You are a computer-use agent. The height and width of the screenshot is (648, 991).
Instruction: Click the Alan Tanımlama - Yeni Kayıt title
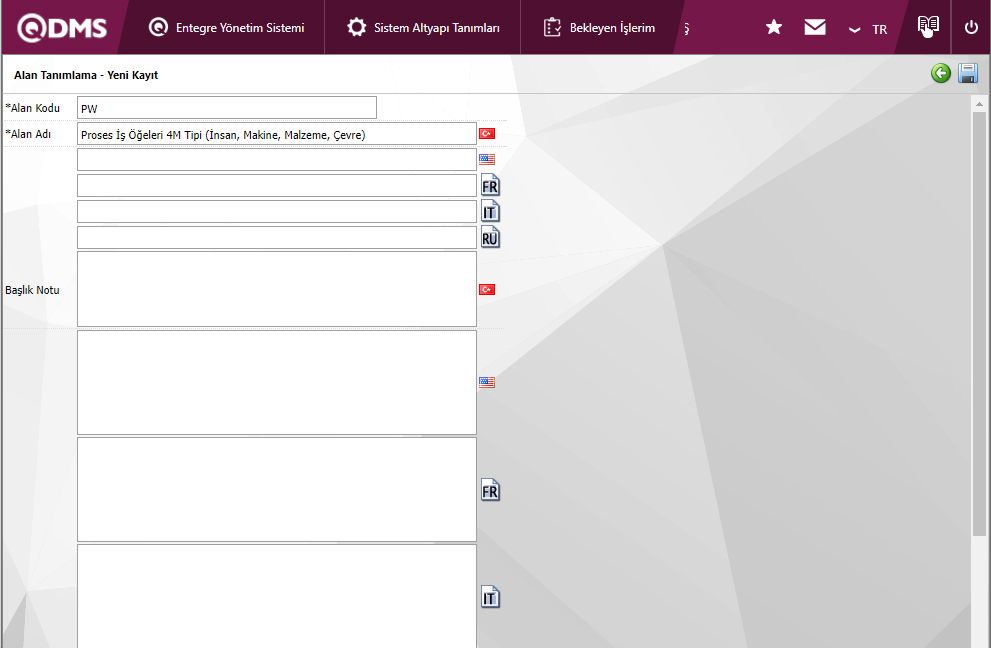point(86,75)
